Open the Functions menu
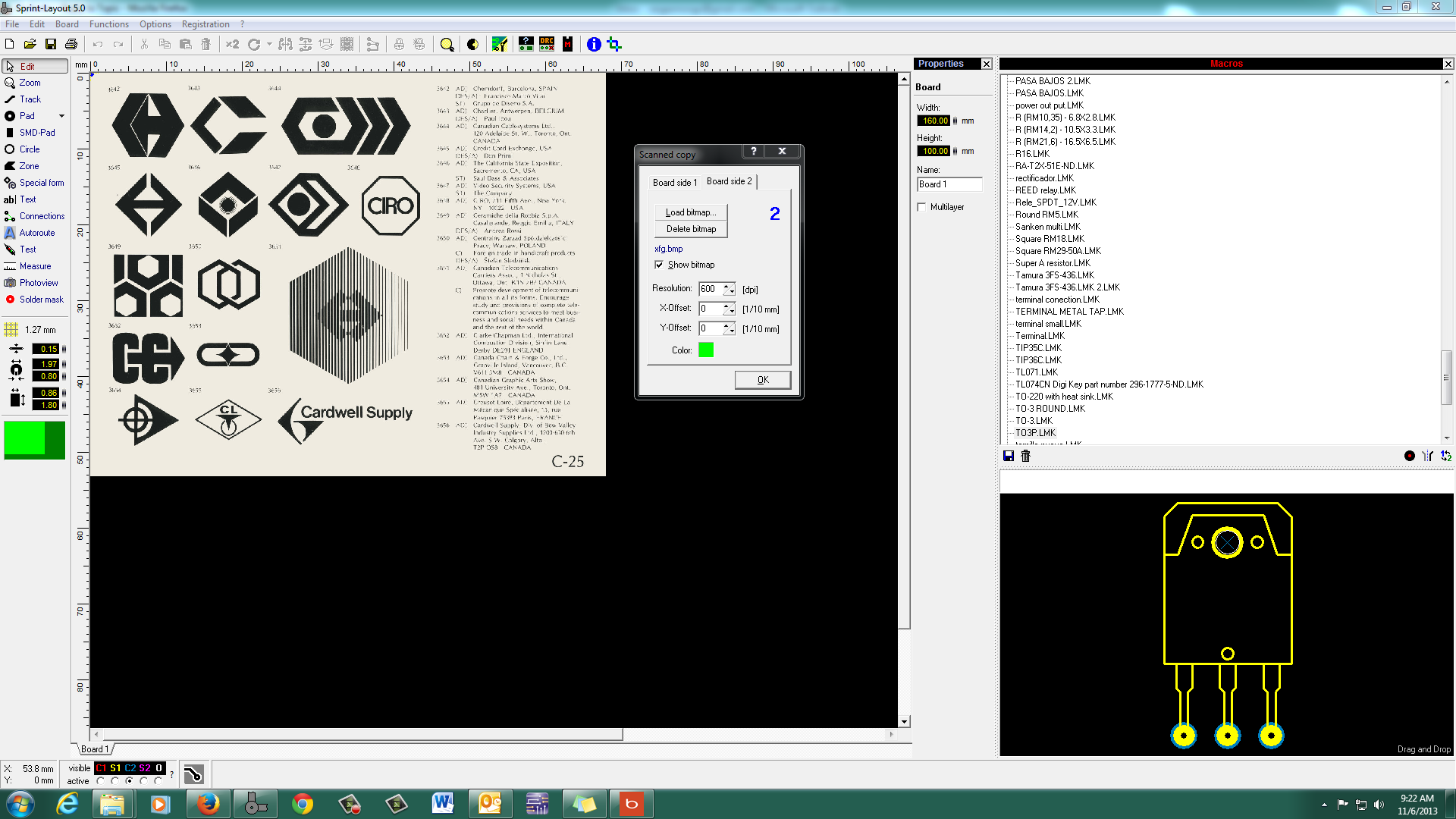1456x819 pixels. (109, 24)
